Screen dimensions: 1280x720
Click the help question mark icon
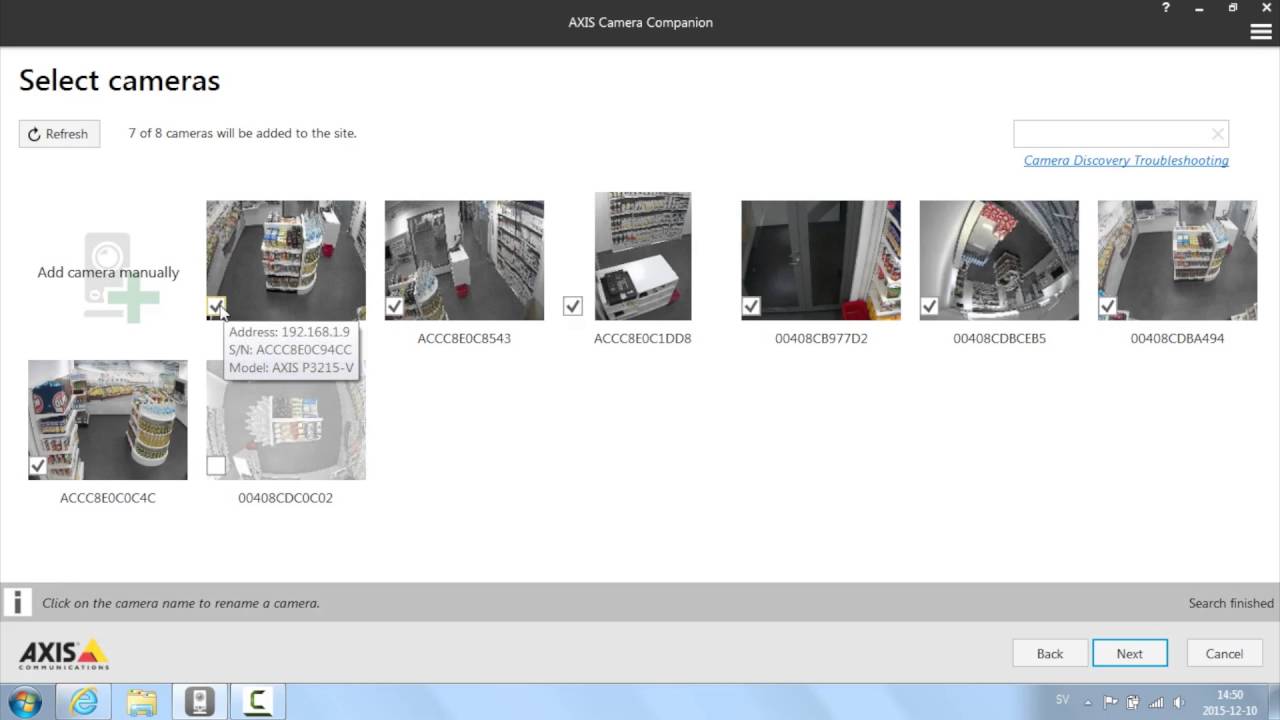1166,8
